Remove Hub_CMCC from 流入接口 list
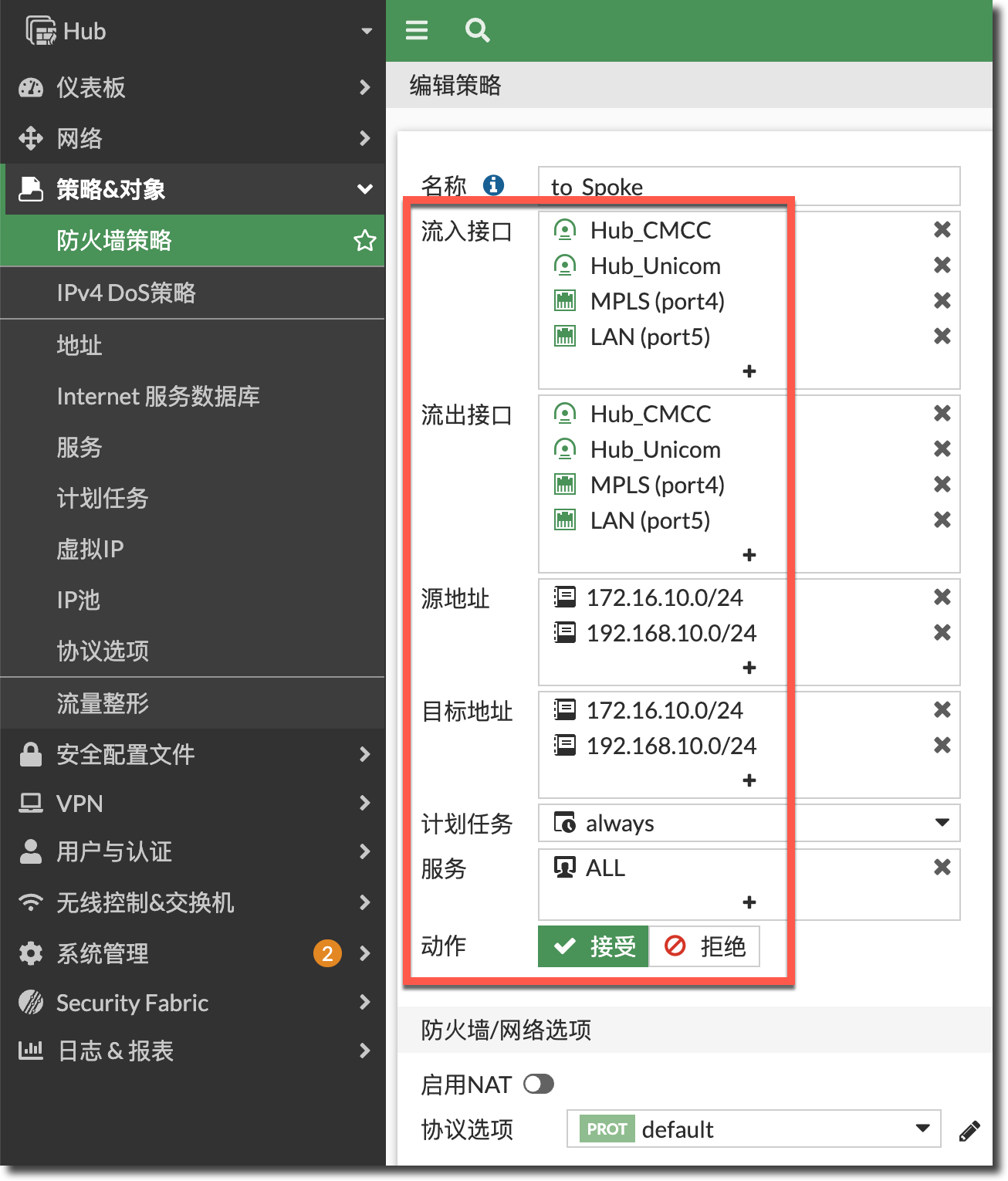This screenshot has height=1181, width=1008. (x=942, y=230)
